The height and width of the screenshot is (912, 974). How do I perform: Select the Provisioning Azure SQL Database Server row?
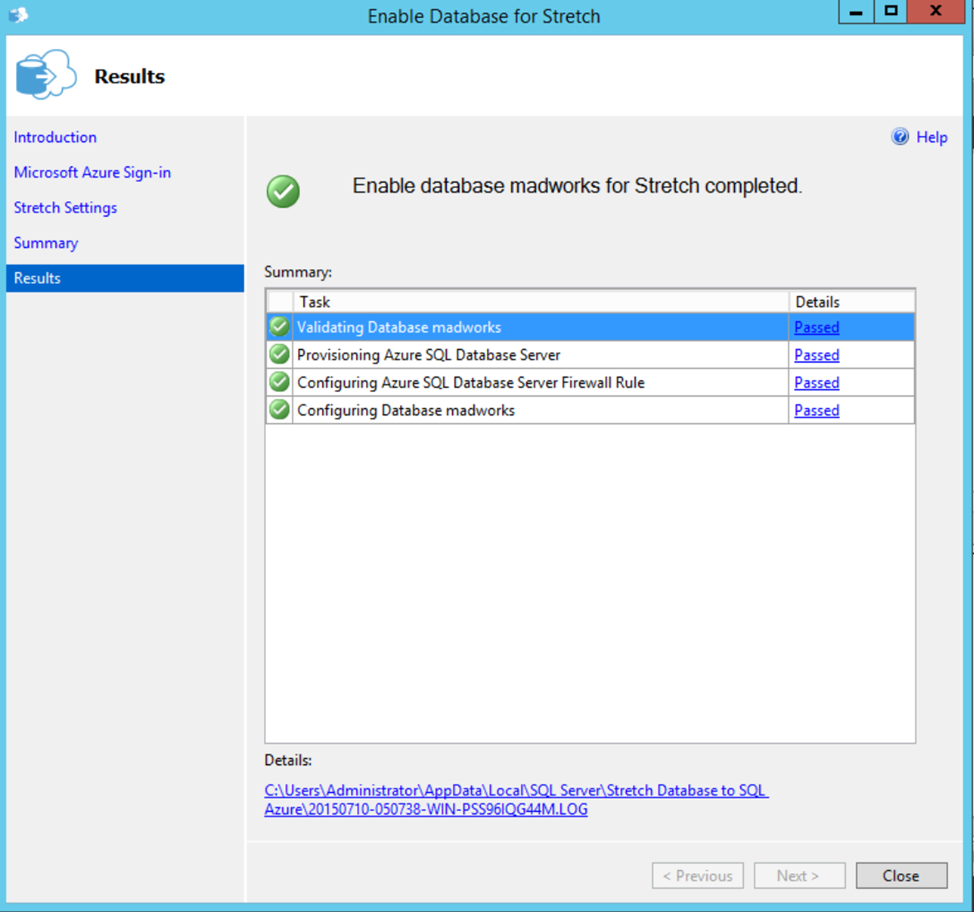pos(590,355)
